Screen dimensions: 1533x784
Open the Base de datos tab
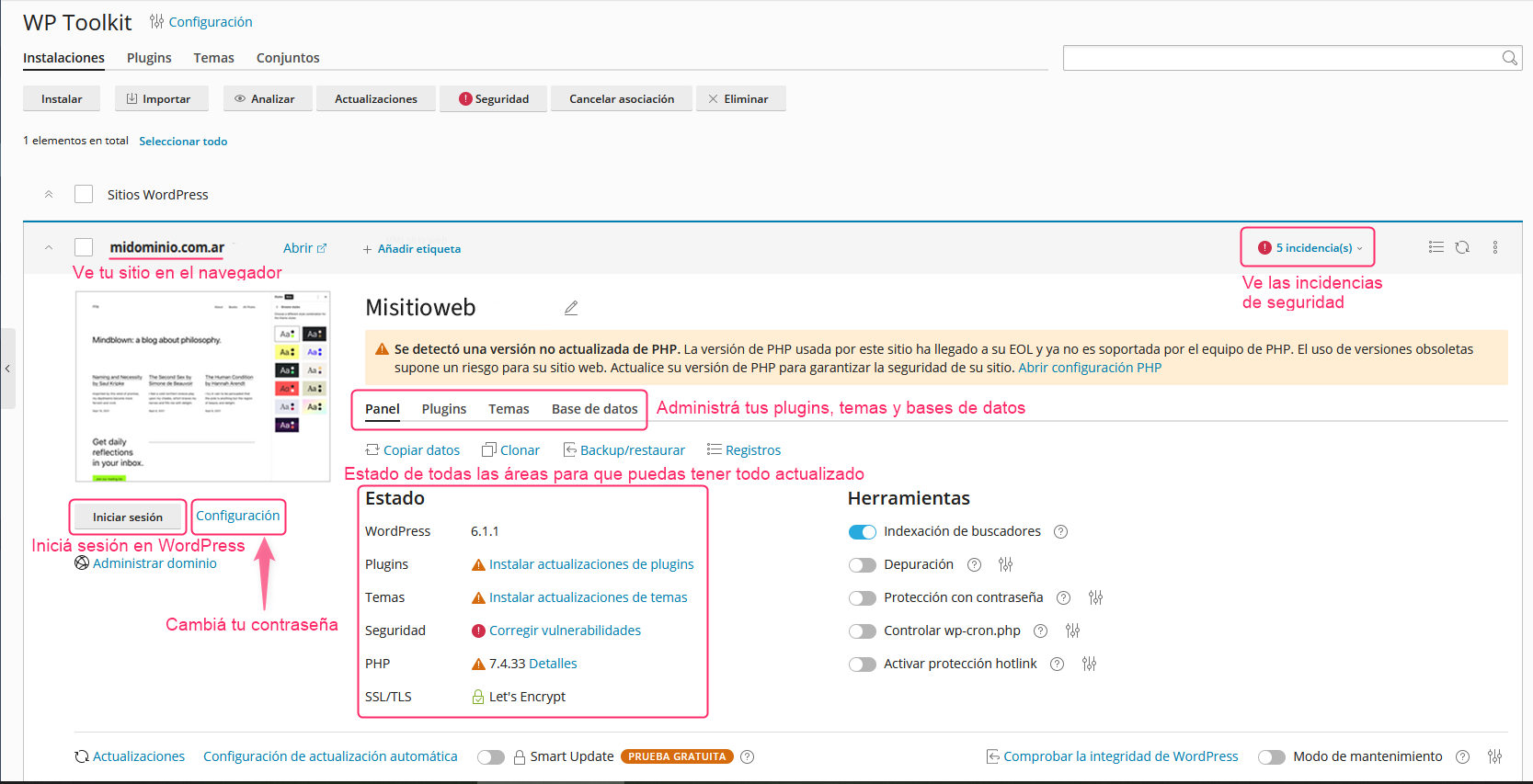(595, 409)
